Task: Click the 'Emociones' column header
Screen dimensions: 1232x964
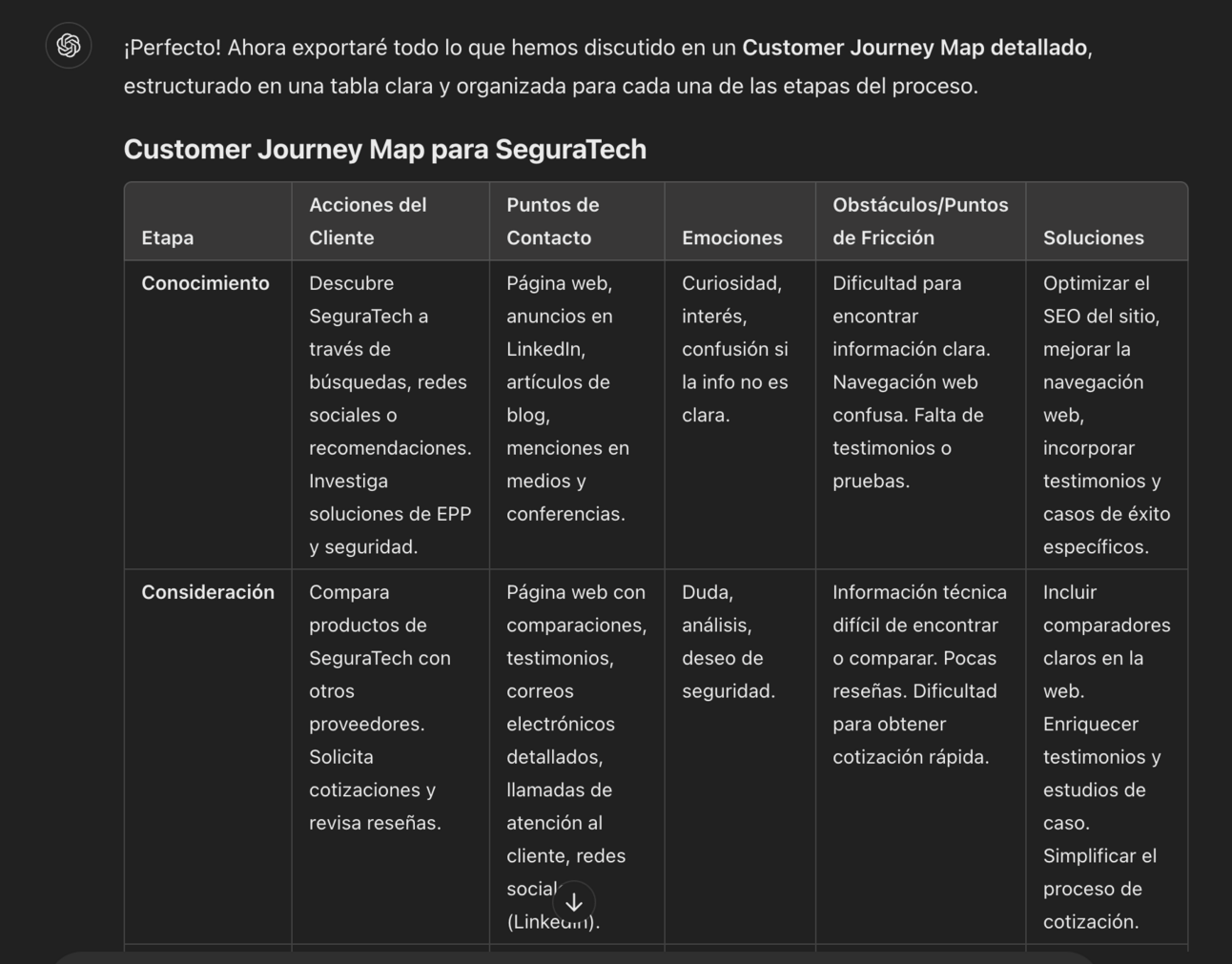Action: point(732,237)
